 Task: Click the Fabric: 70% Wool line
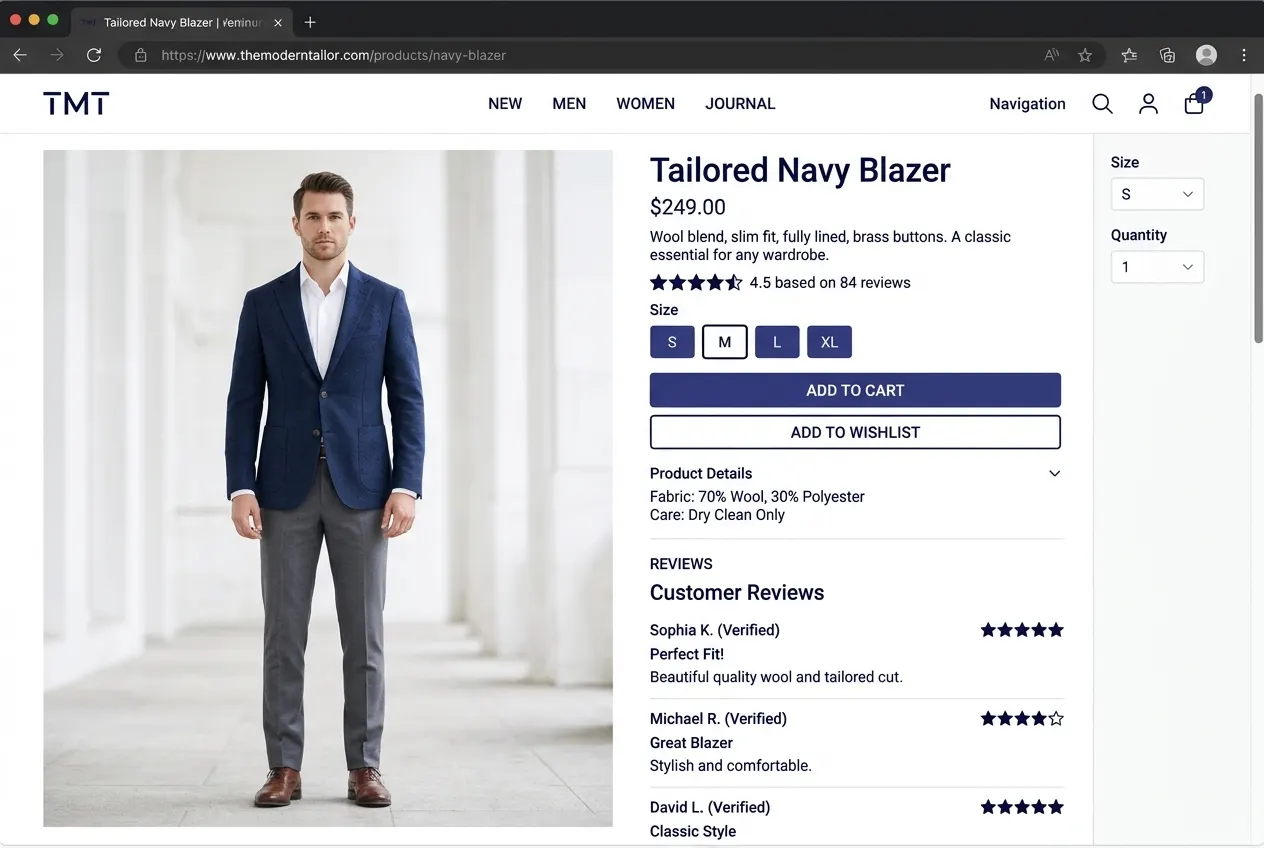757,497
